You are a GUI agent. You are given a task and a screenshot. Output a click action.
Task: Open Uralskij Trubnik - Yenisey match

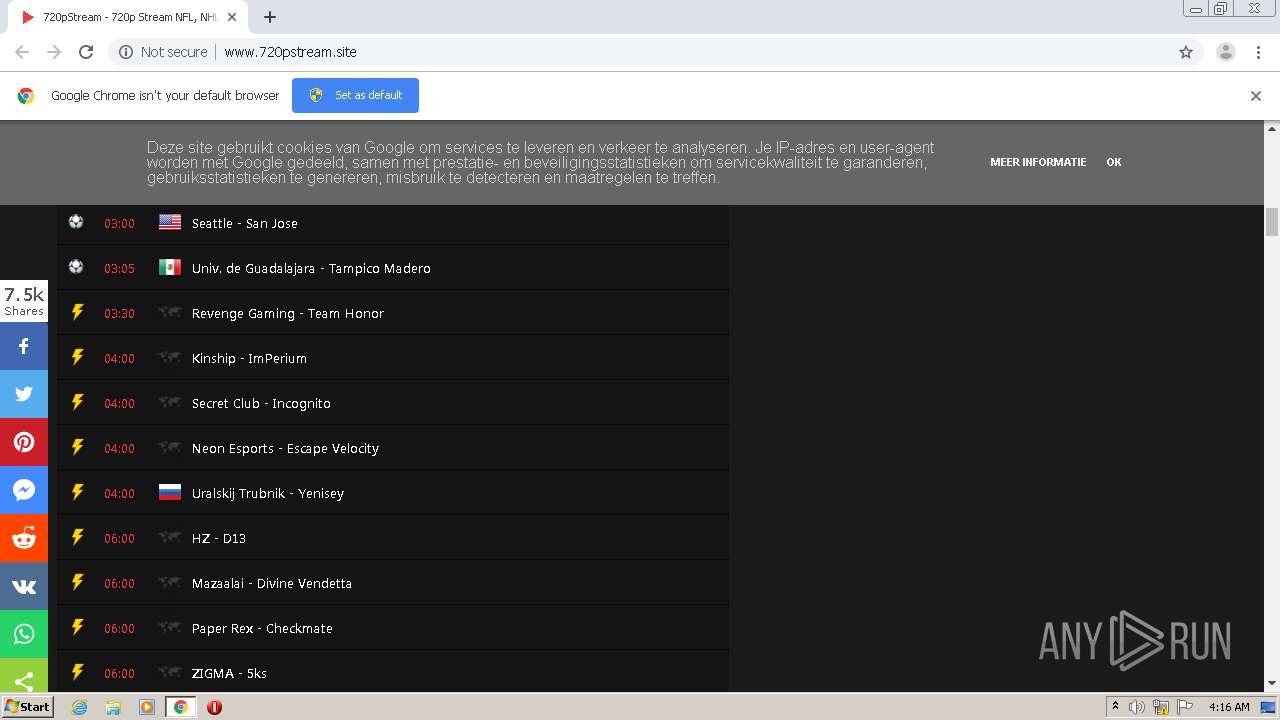pos(268,493)
